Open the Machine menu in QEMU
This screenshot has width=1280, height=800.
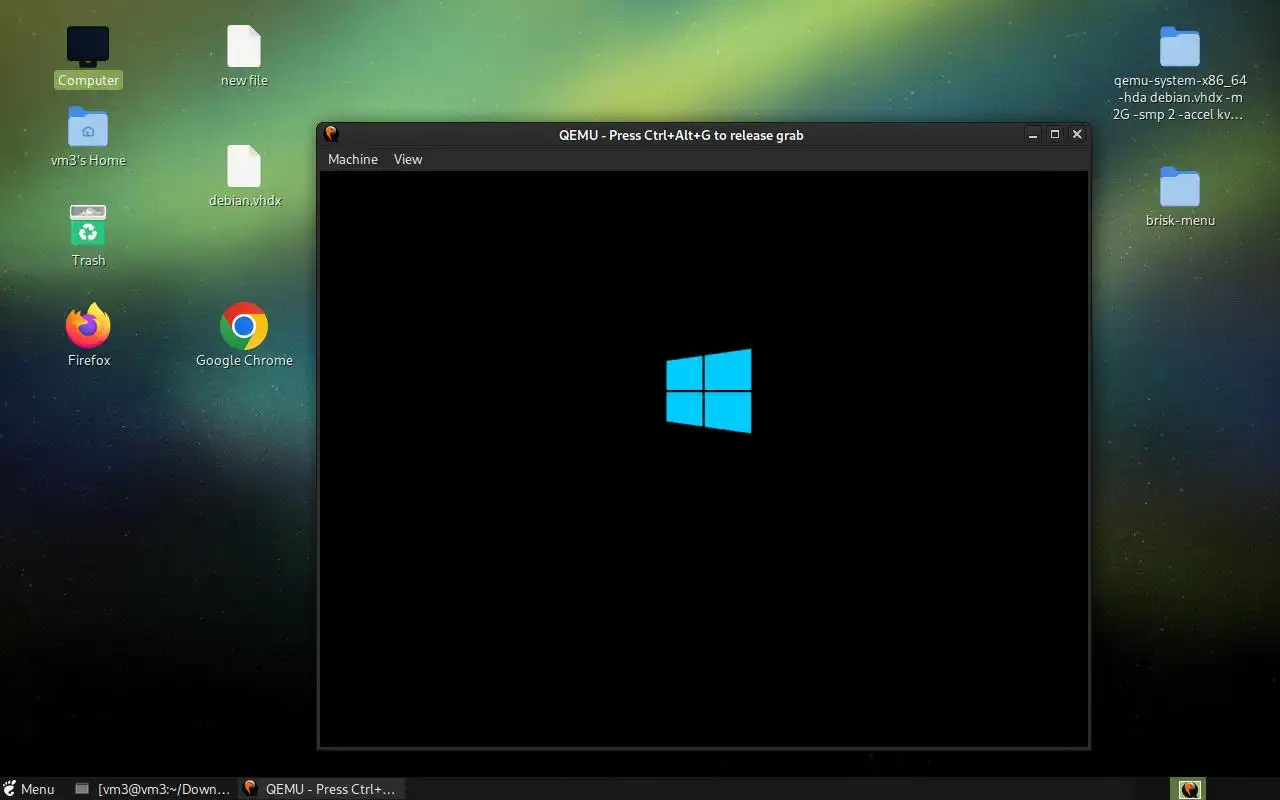[352, 159]
